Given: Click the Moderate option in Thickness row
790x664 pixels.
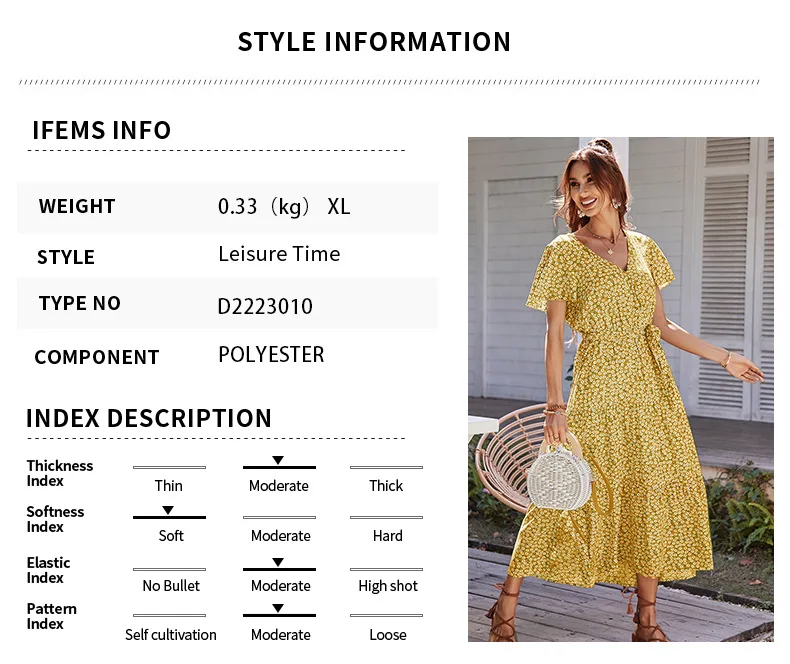Looking at the screenshot, I should (279, 486).
